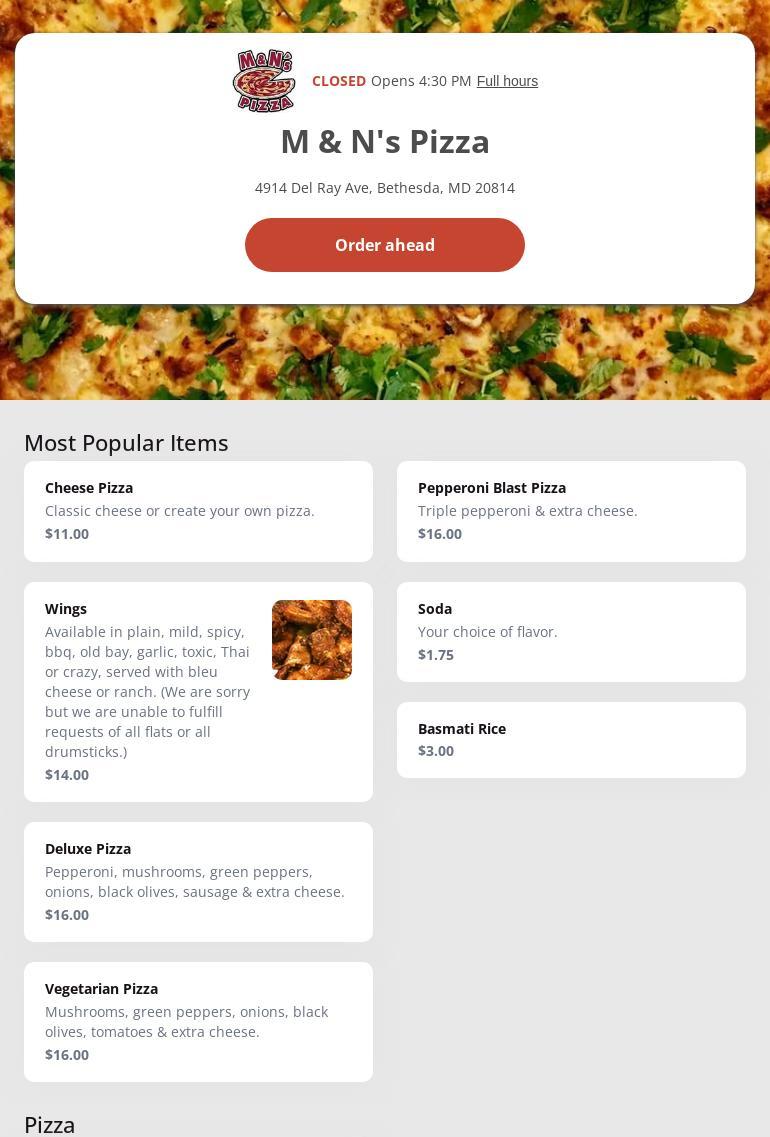Click the $1.75 Soda price
This screenshot has height=1137, width=770.
click(x=436, y=655)
